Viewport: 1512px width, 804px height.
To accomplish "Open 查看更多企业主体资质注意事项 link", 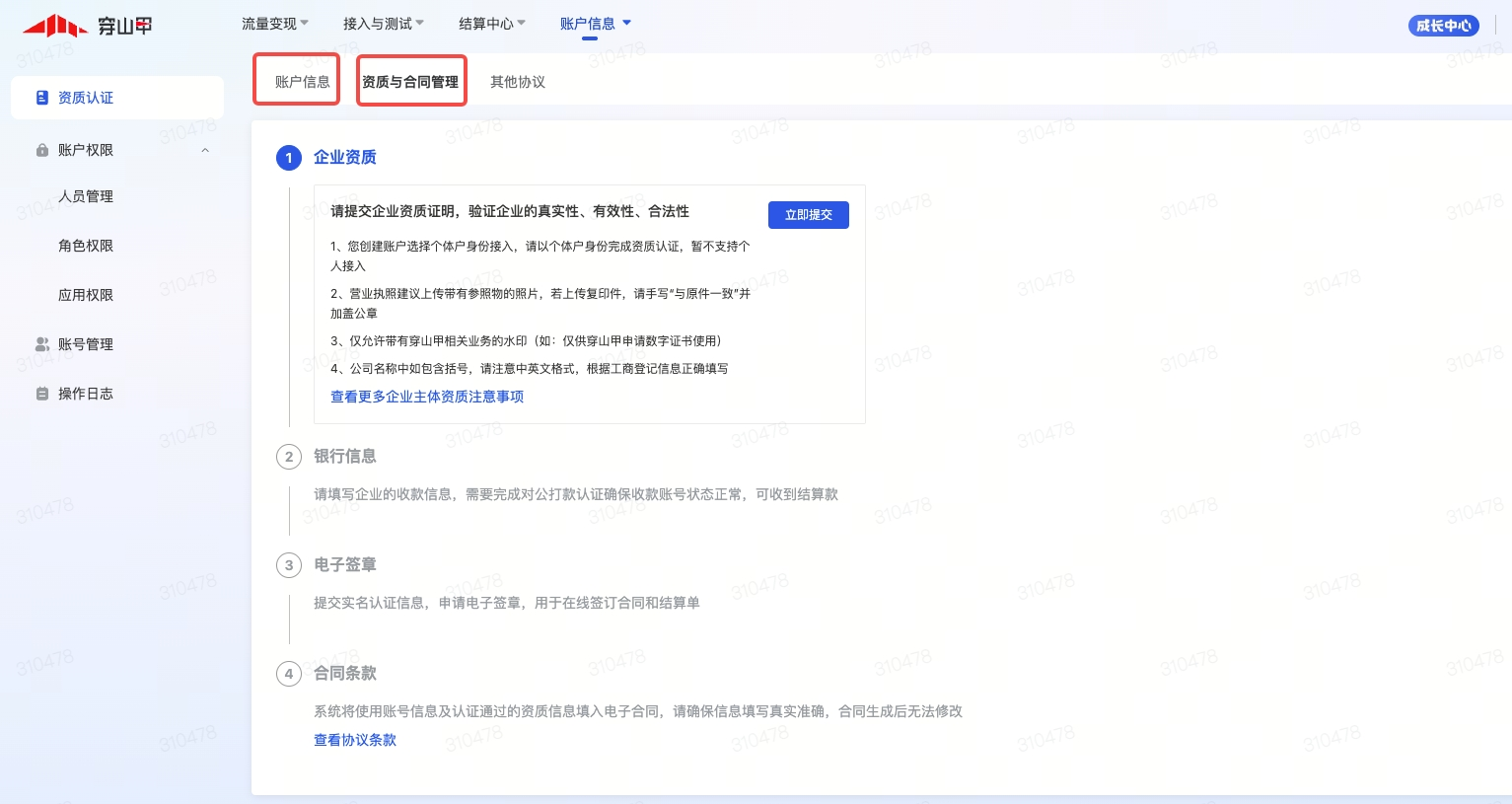I will click(427, 397).
